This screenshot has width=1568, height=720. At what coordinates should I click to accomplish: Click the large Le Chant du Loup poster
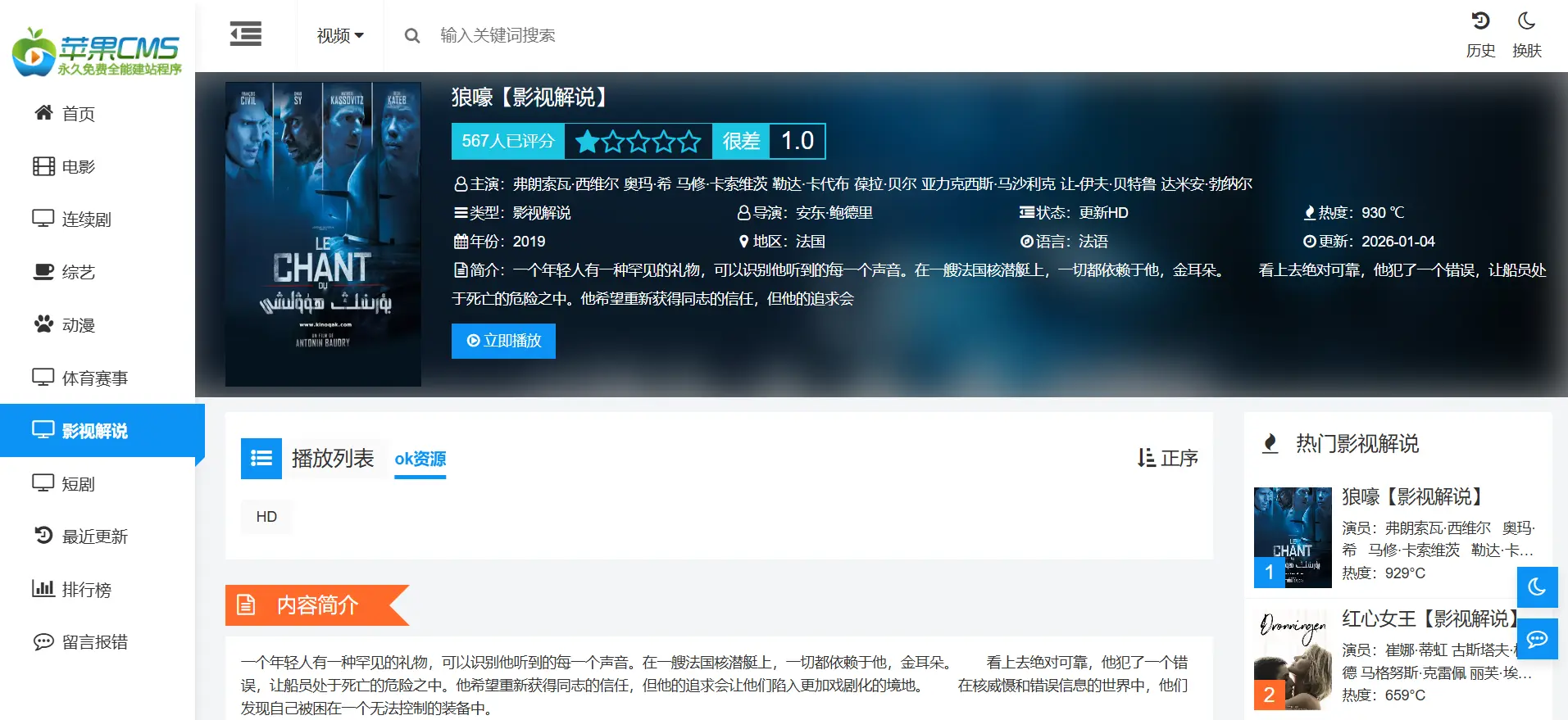(323, 234)
